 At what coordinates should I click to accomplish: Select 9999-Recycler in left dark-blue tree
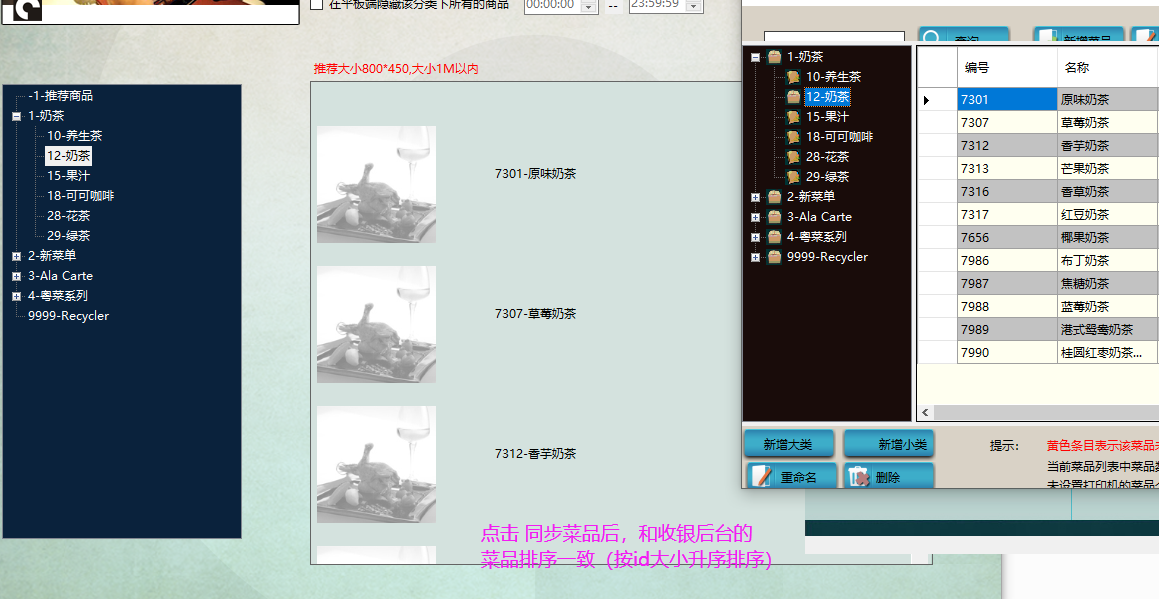click(69, 316)
